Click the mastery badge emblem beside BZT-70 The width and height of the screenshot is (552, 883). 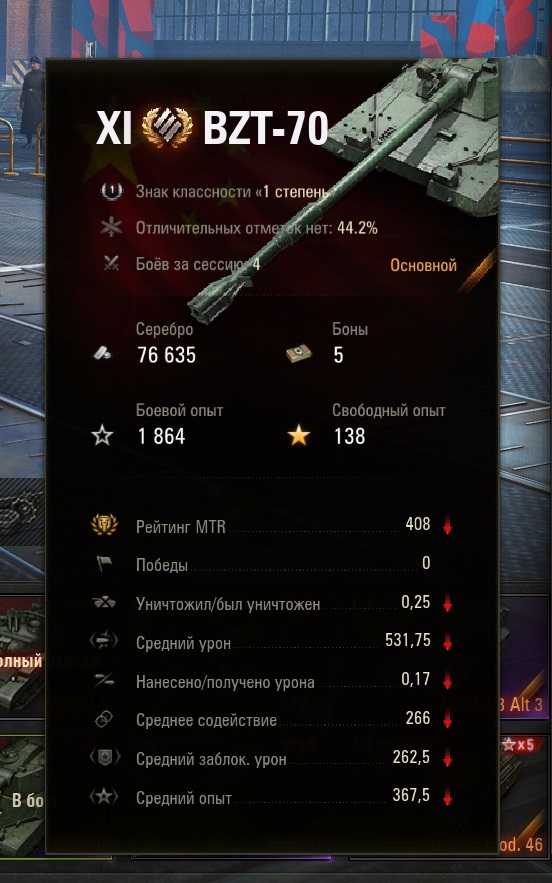click(167, 128)
